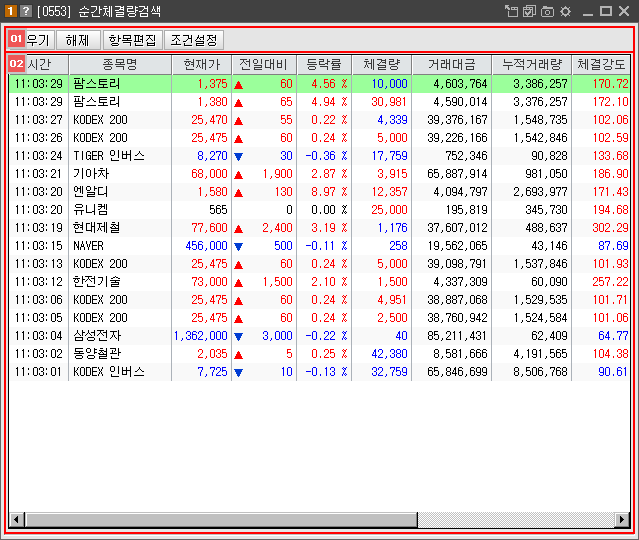Open 조건설정 condition settings button
Viewport: 639px width, 540px height.
pyautogui.click(x=194, y=40)
